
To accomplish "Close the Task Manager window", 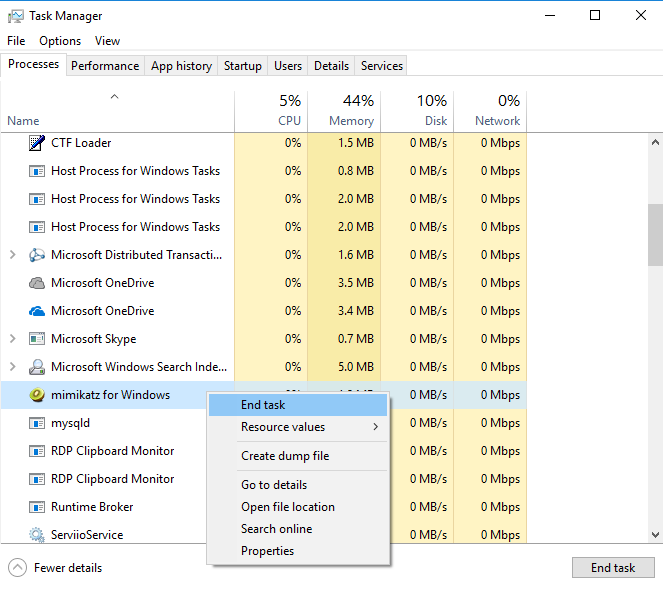I will click(x=641, y=16).
